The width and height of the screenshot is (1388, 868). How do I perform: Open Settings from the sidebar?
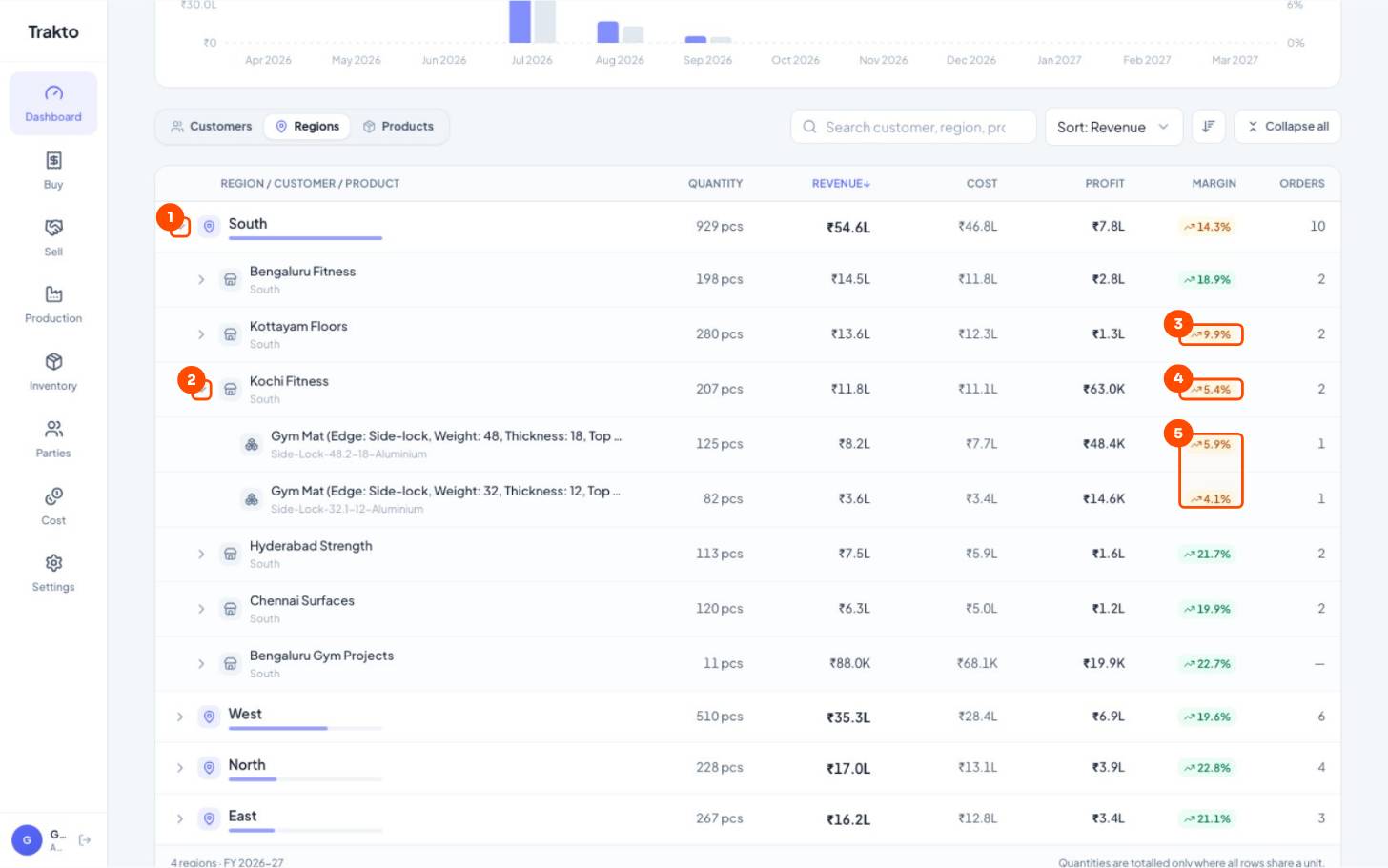[x=53, y=574]
